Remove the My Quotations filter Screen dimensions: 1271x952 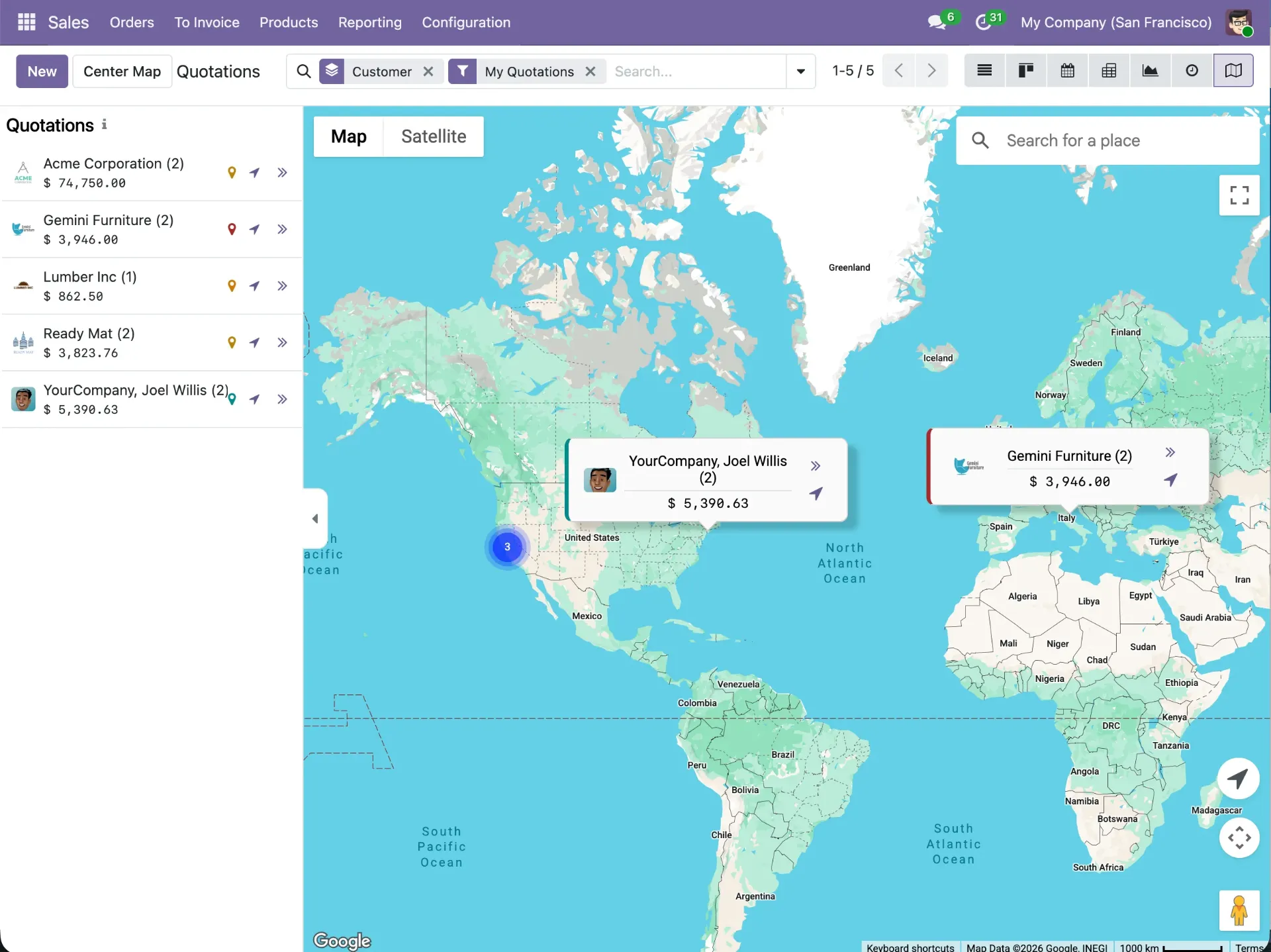pos(590,71)
